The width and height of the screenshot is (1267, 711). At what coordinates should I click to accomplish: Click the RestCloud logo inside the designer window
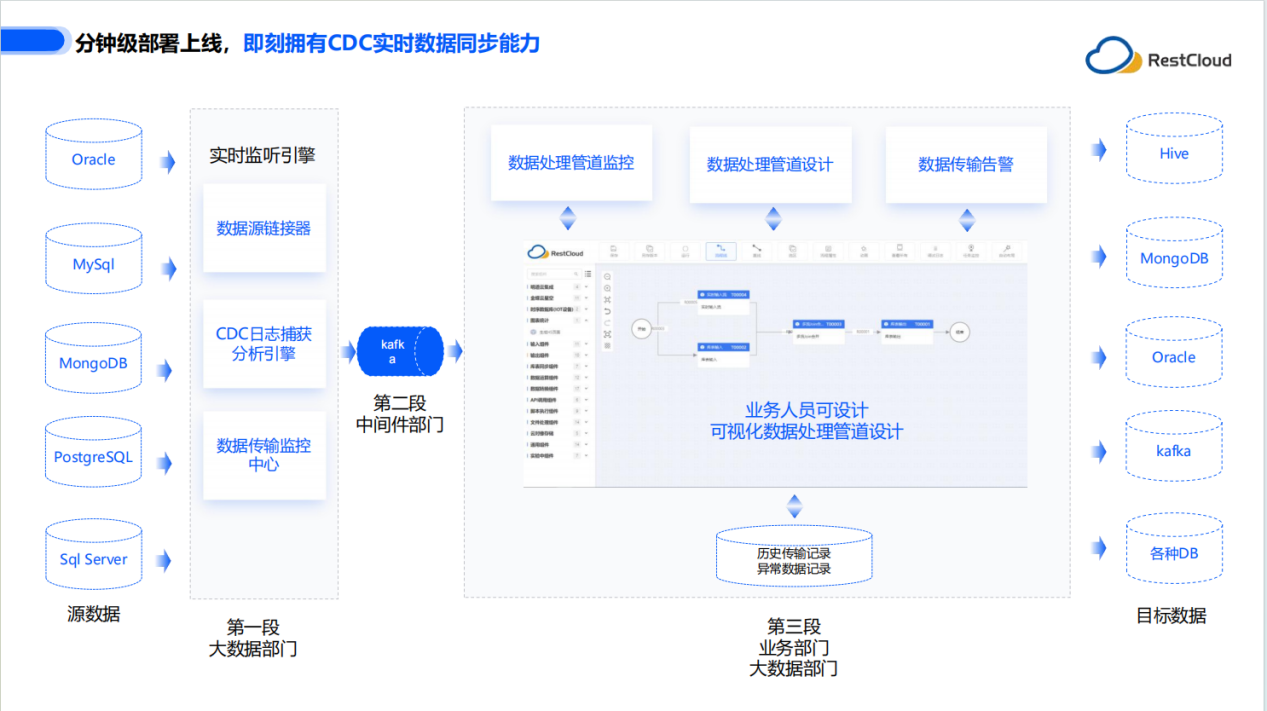tap(550, 252)
